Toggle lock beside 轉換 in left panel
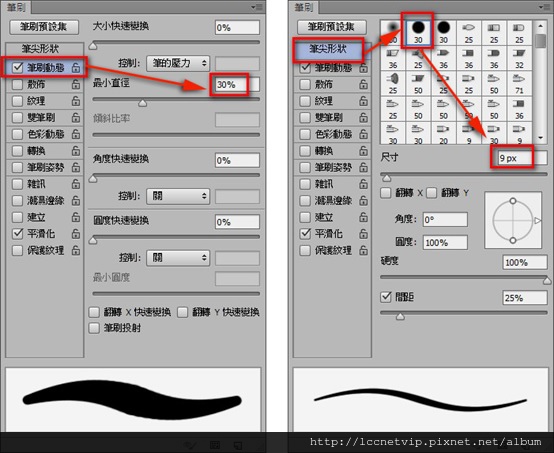This screenshot has width=554, height=453. [76, 151]
